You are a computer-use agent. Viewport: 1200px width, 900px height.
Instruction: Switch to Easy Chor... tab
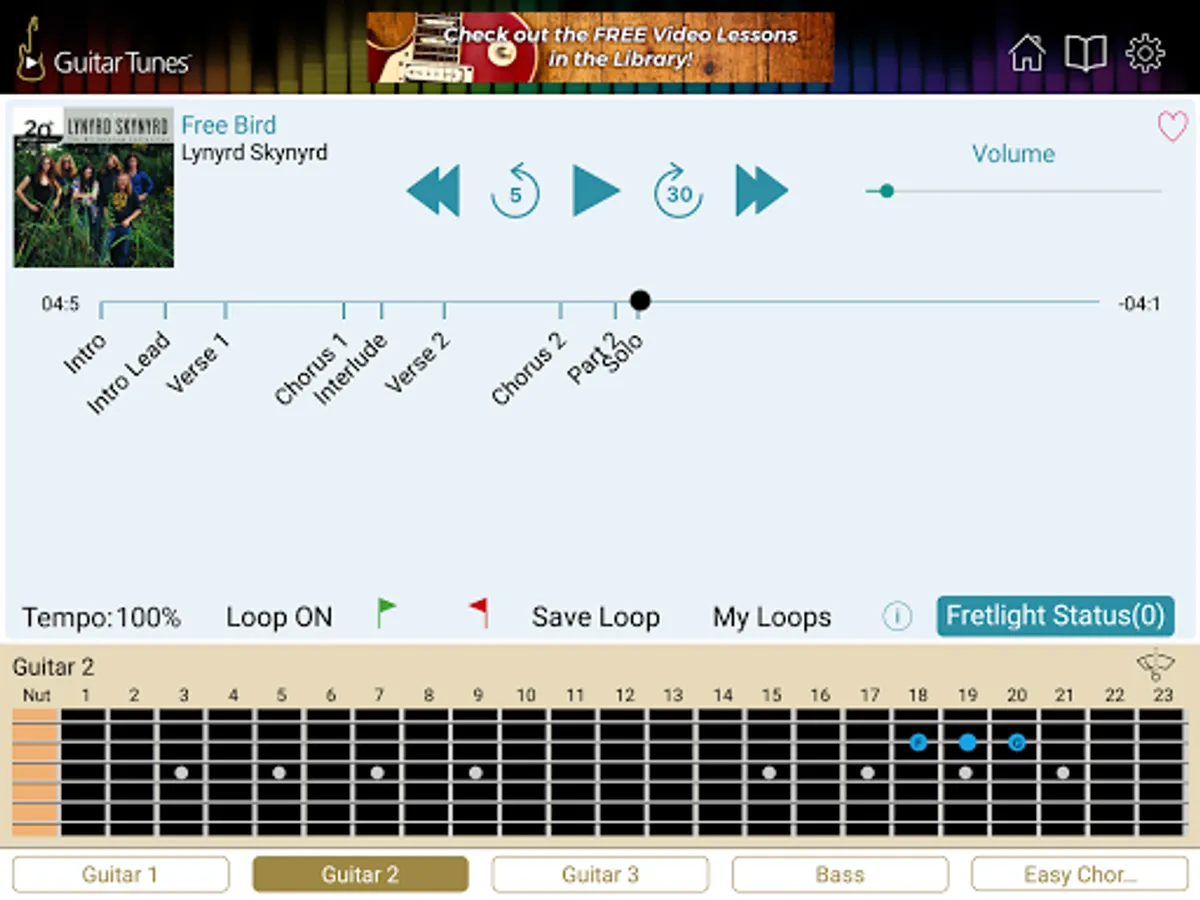pyautogui.click(x=1080, y=875)
